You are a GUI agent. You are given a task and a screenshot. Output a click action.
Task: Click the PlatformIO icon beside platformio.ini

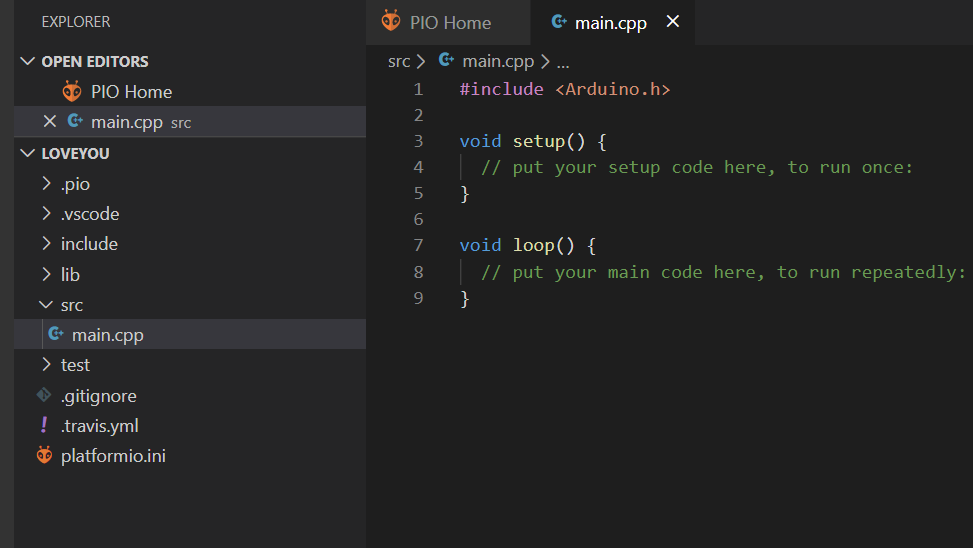(x=44, y=456)
